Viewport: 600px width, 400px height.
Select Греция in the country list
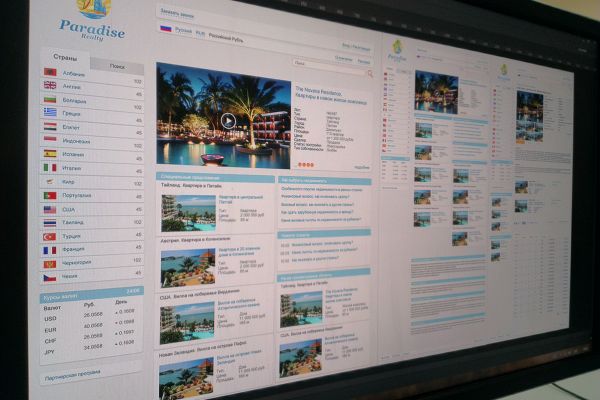(x=72, y=114)
